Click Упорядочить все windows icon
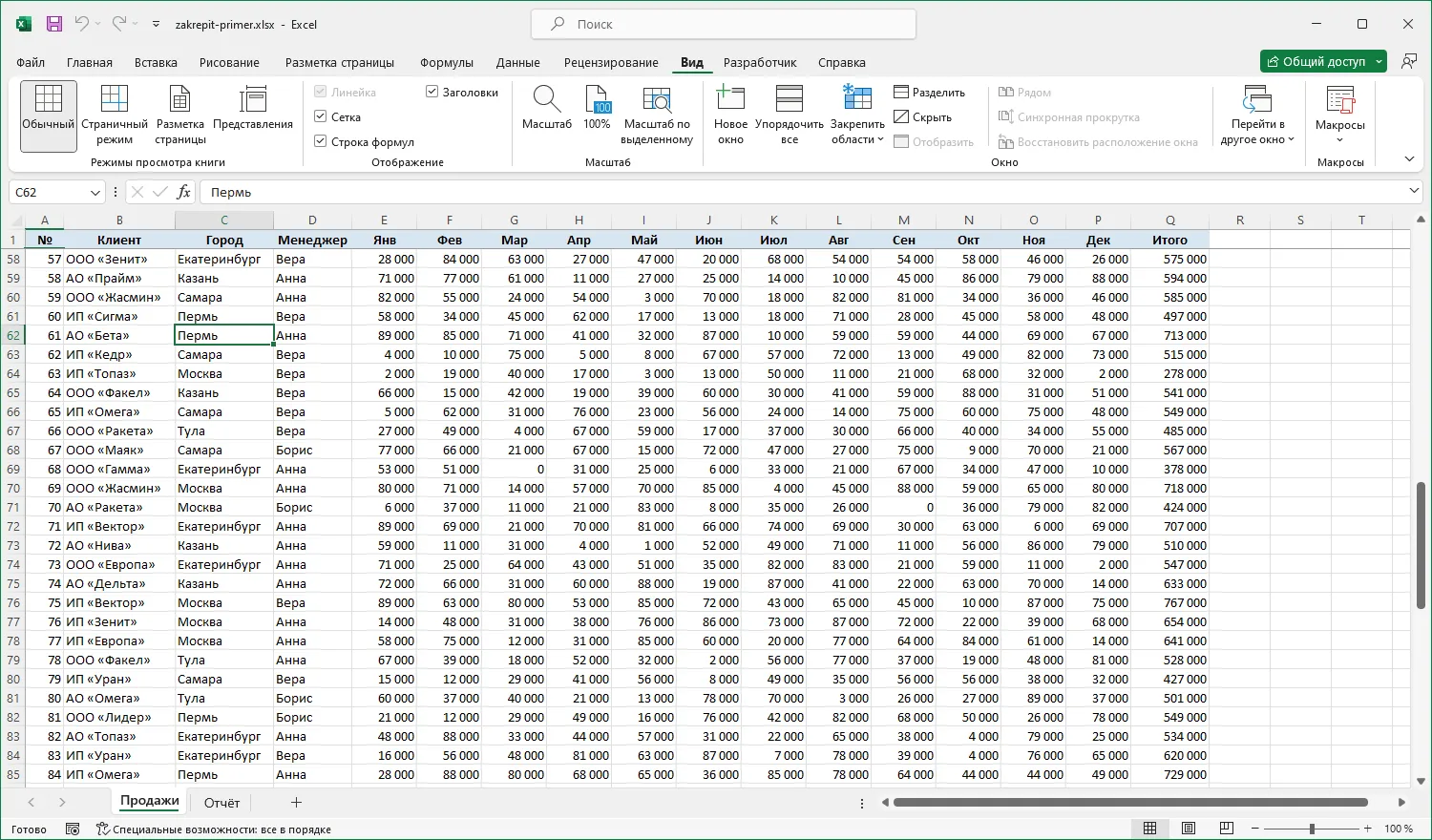Viewport: 1432px width, 840px height. click(x=789, y=115)
